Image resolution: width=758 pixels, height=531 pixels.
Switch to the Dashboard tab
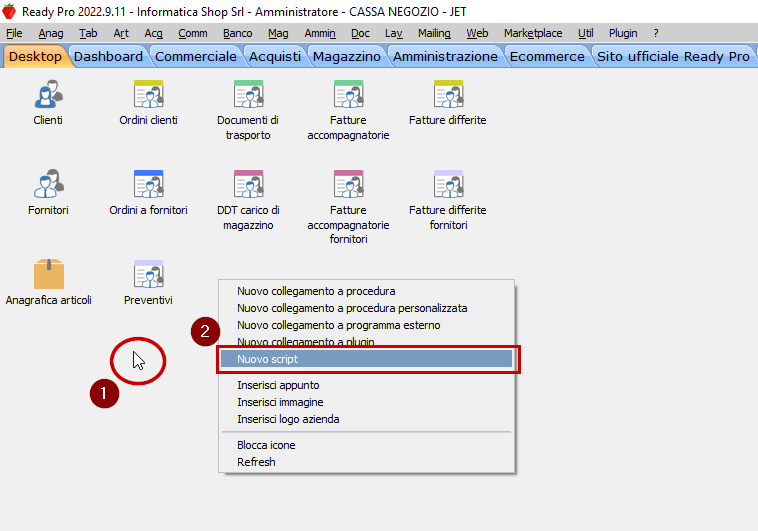[x=108, y=56]
